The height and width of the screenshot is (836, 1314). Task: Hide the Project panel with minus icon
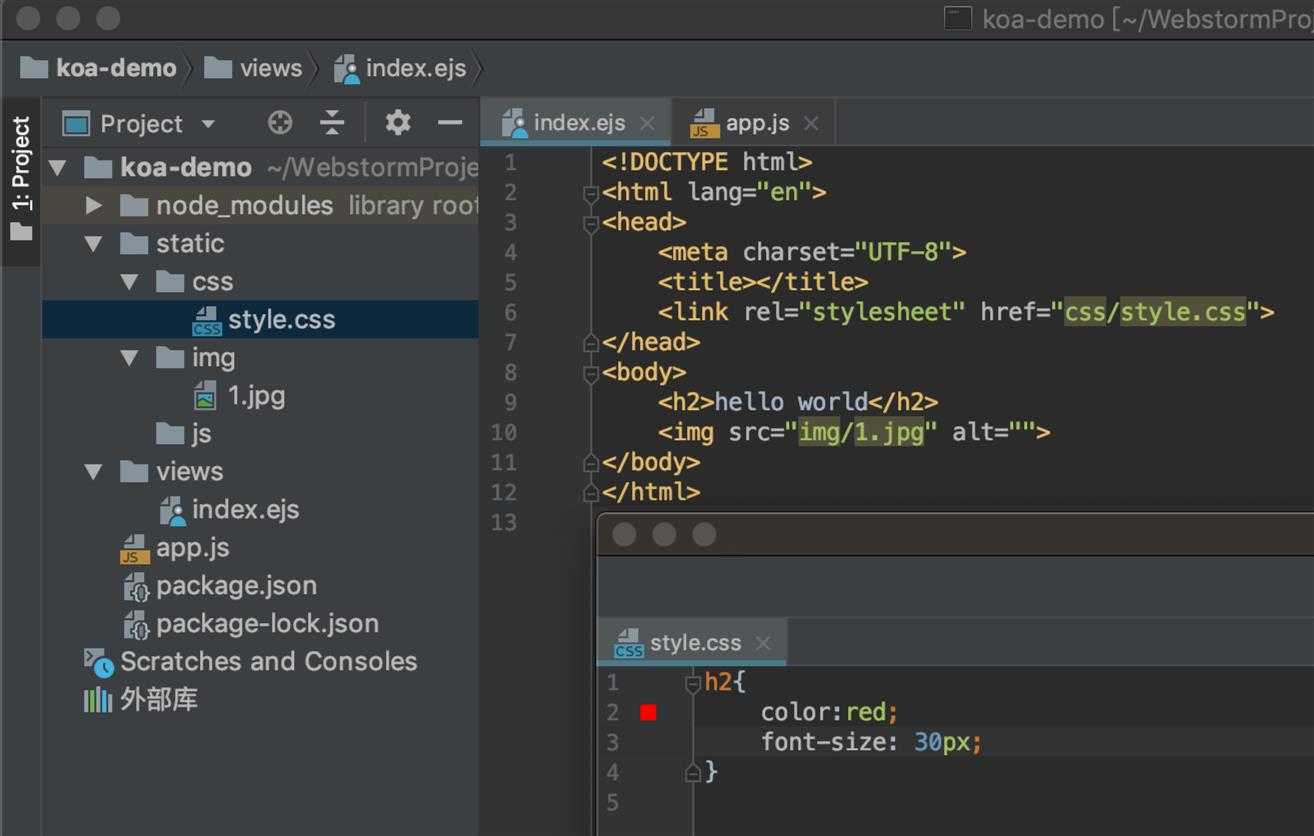point(450,123)
